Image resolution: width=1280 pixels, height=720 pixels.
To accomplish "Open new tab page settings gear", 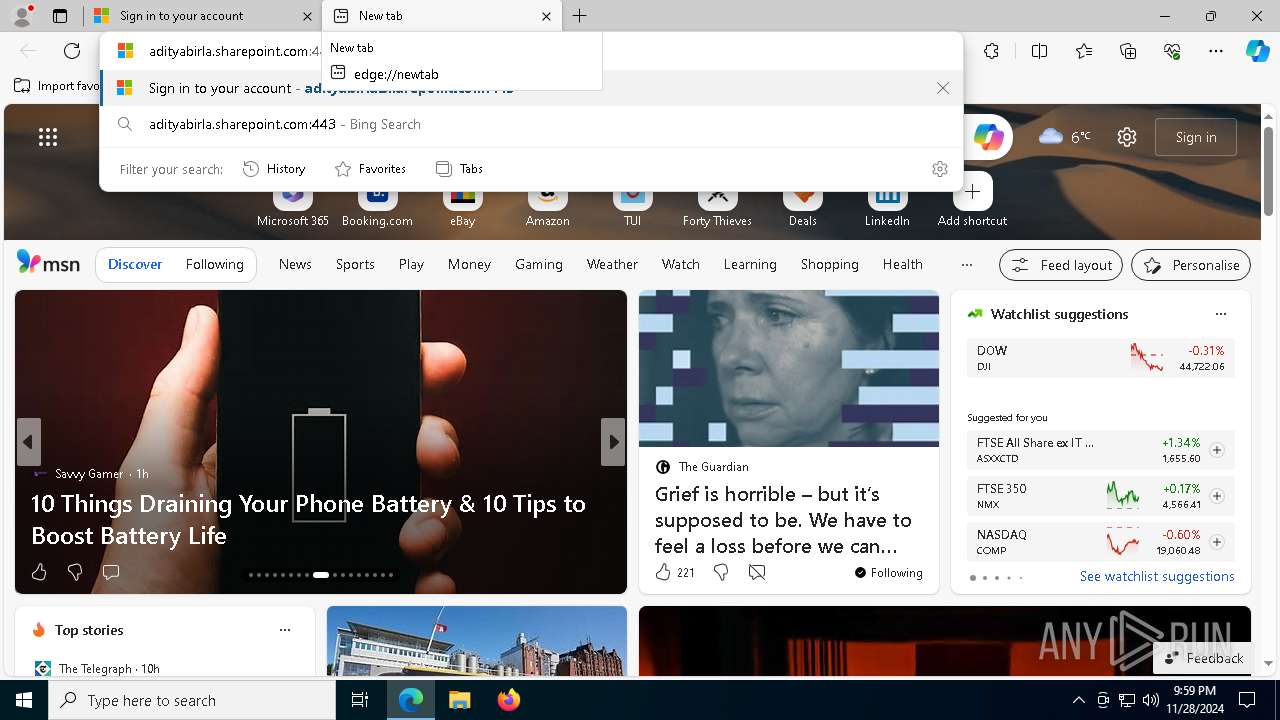I will coord(1127,137).
